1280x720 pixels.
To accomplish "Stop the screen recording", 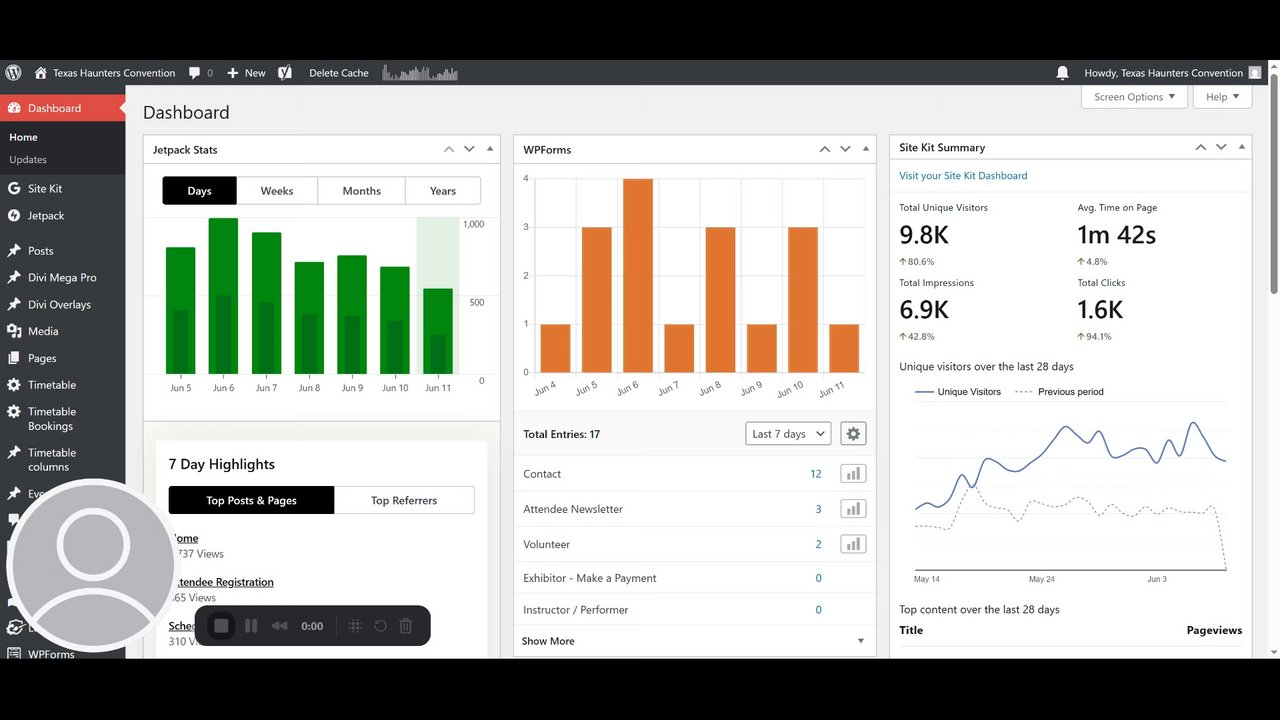I will [222, 626].
